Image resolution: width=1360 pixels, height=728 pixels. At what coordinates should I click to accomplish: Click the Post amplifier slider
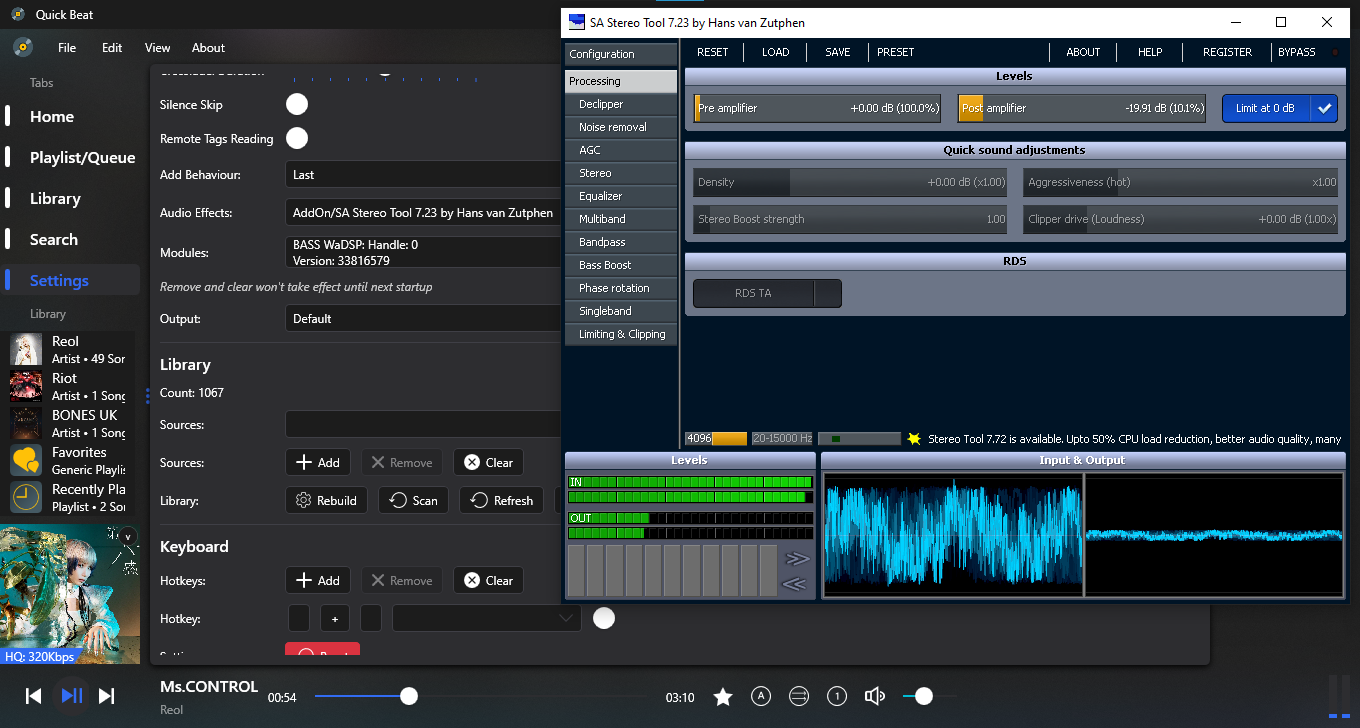pos(1082,108)
